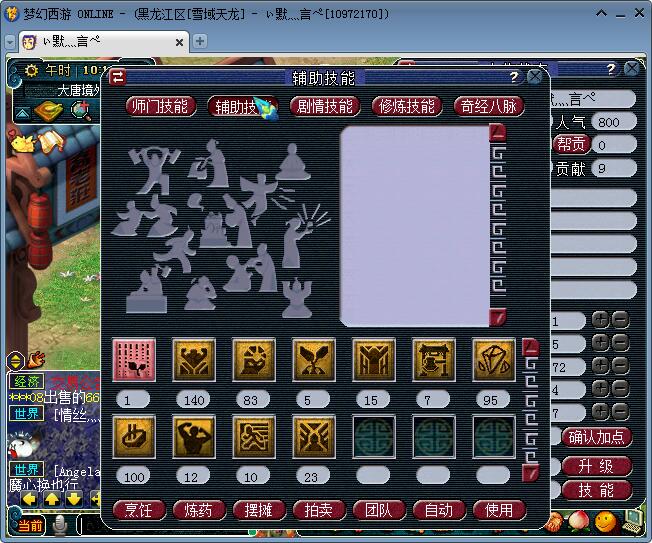Click 技能 button in character panel
Image resolution: width=652 pixels, height=543 pixels.
pos(597,491)
